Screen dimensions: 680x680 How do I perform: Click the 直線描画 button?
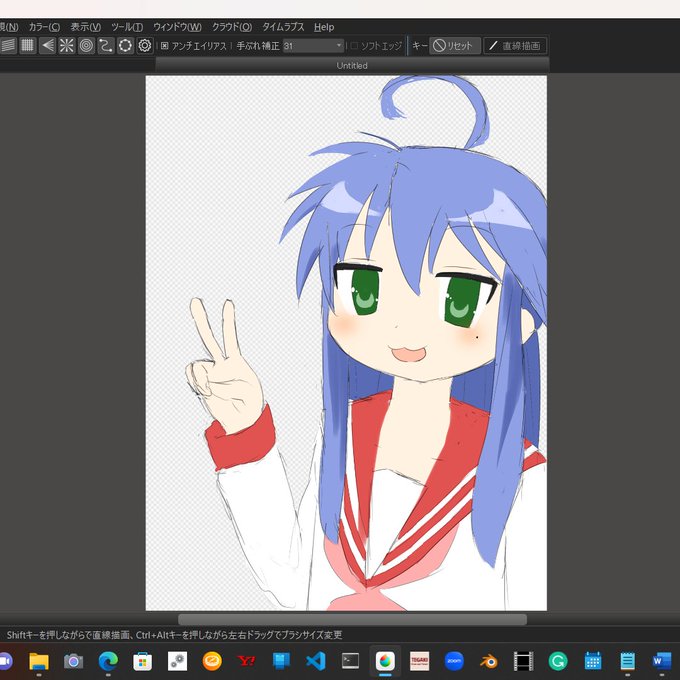(515, 46)
